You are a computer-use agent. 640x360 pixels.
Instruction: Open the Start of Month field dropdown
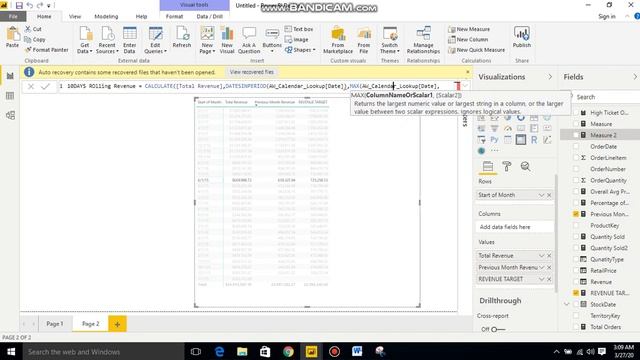[542, 195]
